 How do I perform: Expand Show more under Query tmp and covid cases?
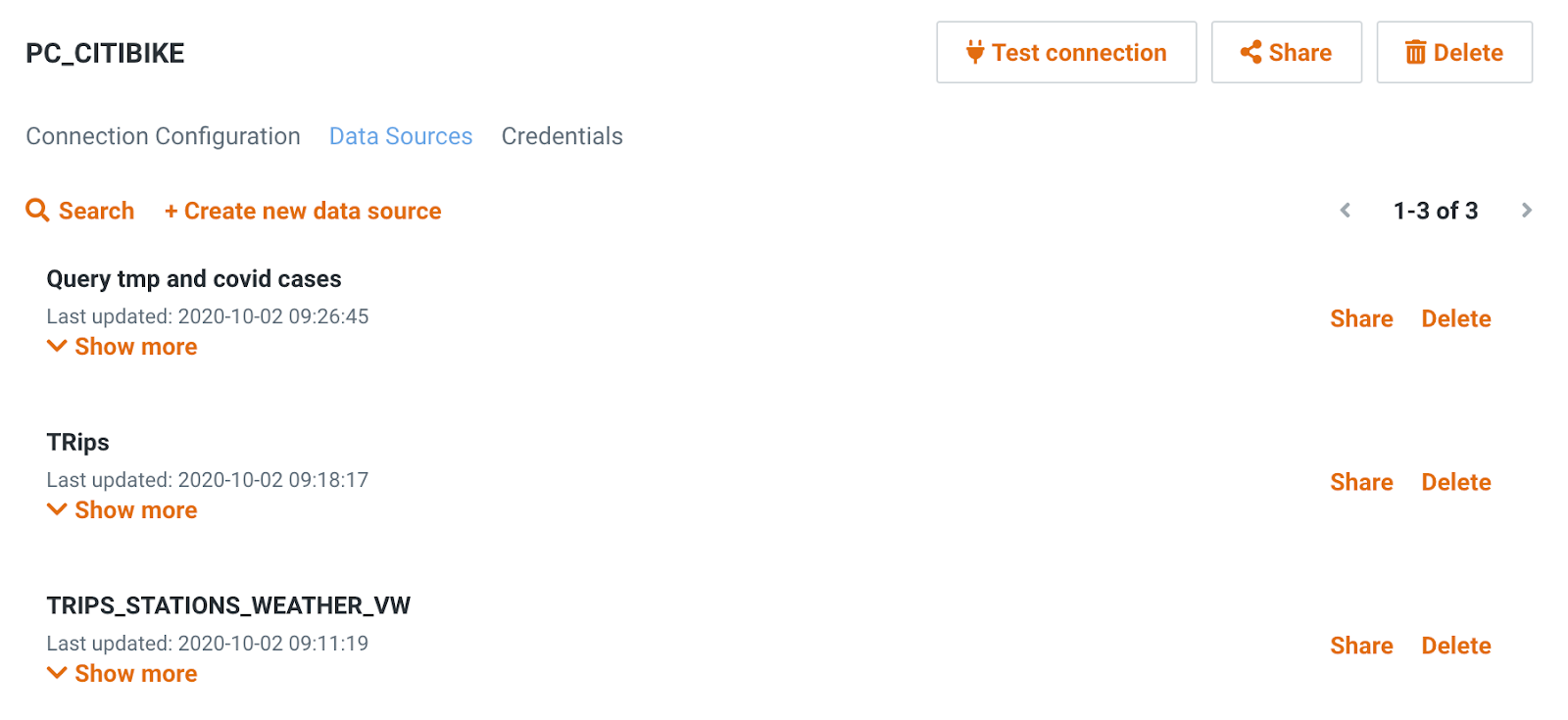click(122, 347)
